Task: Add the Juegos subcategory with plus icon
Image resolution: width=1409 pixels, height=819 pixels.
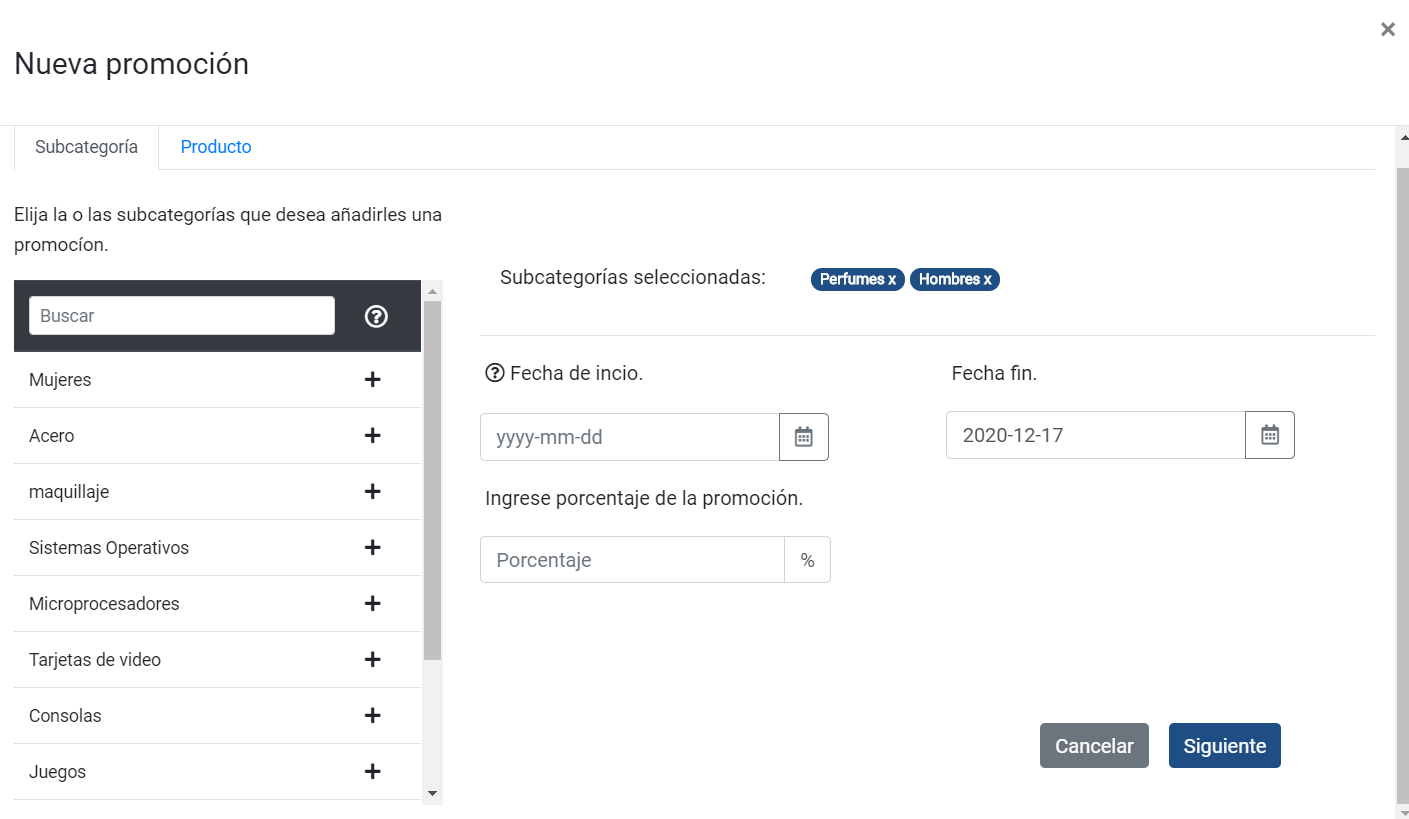Action: 373,772
